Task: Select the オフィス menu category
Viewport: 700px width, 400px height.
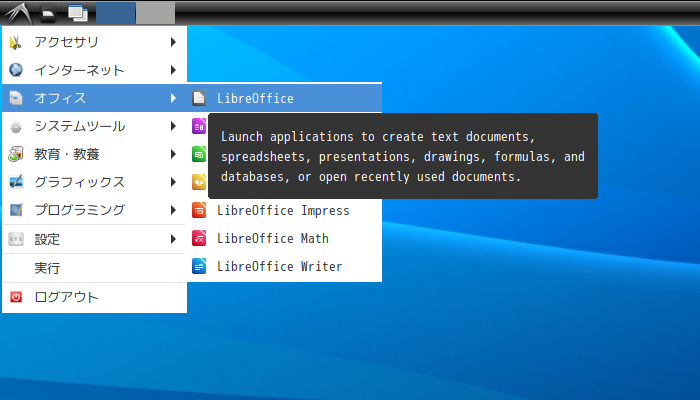Action: point(94,98)
